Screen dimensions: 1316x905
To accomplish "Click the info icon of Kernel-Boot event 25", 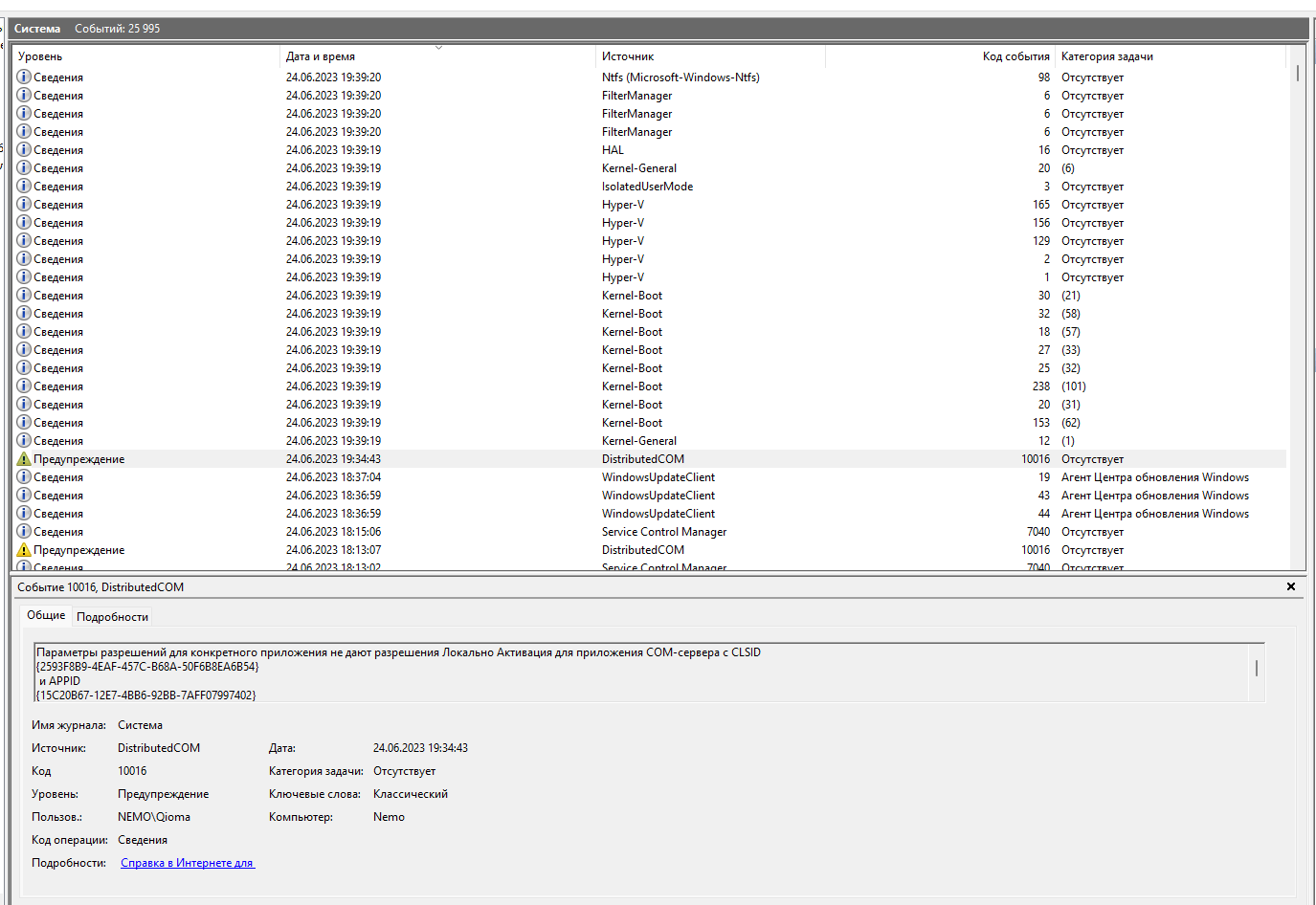I will [24, 367].
